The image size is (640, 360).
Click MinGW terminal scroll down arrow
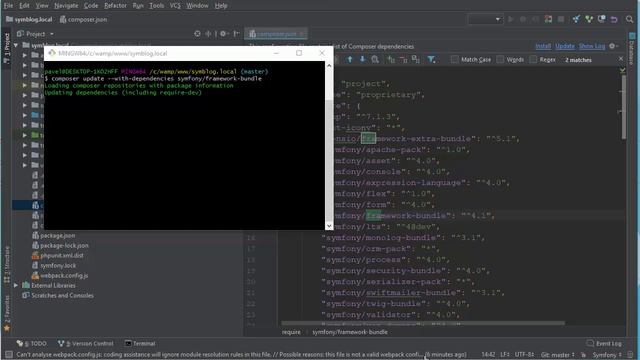(329, 226)
